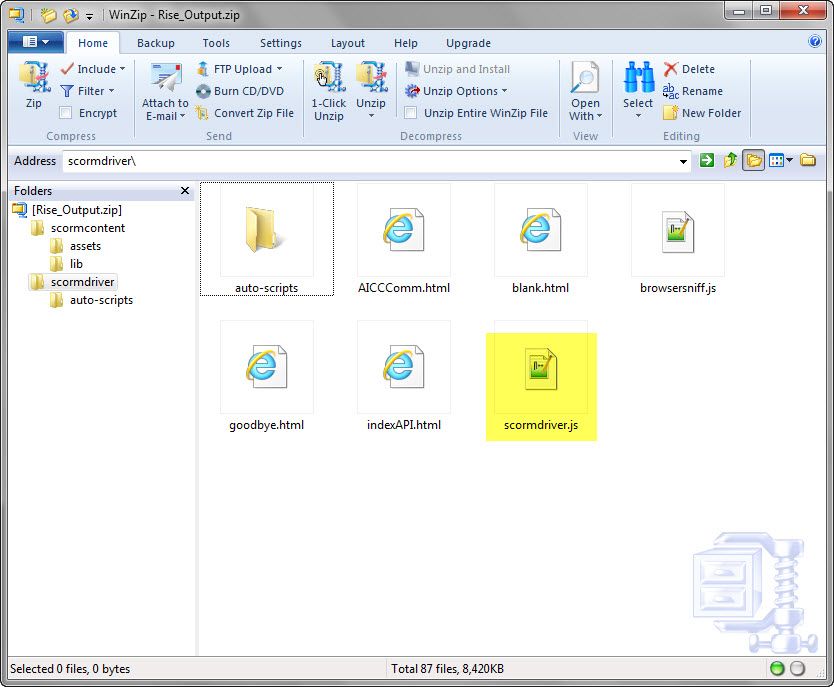Select the scormdriver.js file icon
834x687 pixels.
coord(540,372)
